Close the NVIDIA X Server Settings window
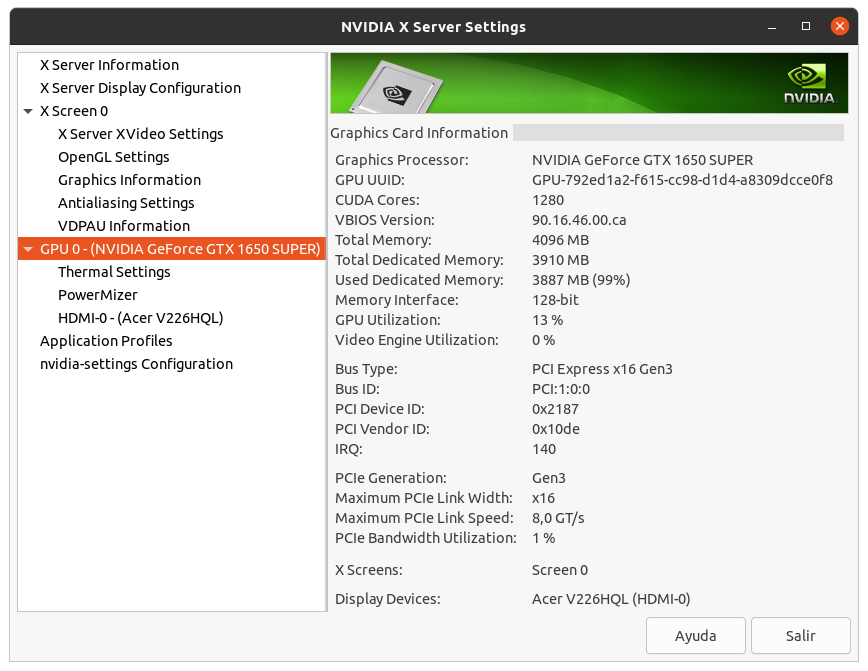868x671 pixels. [840, 26]
